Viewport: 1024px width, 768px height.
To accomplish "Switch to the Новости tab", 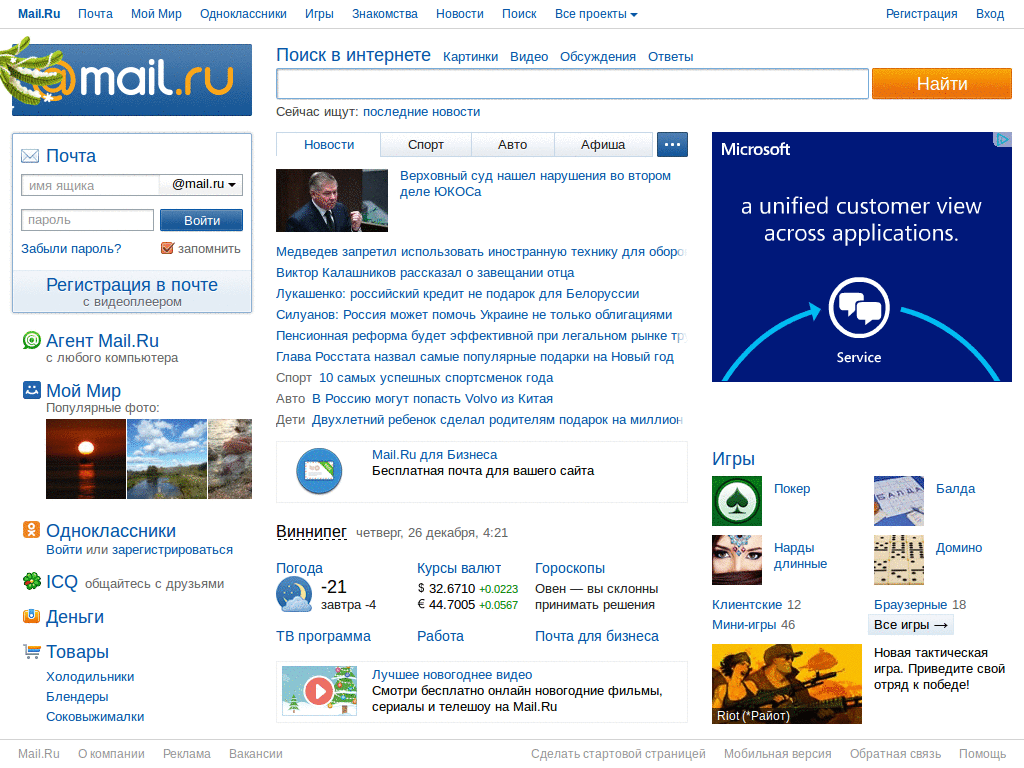I will pos(328,144).
